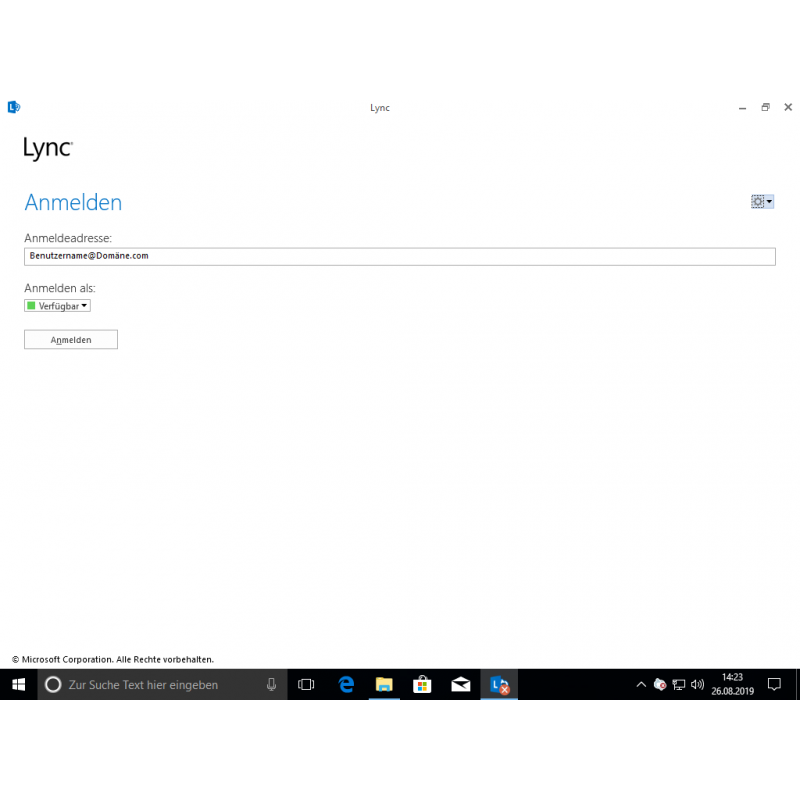
Task: Open the Verfügbar status dropdown
Action: [x=57, y=306]
